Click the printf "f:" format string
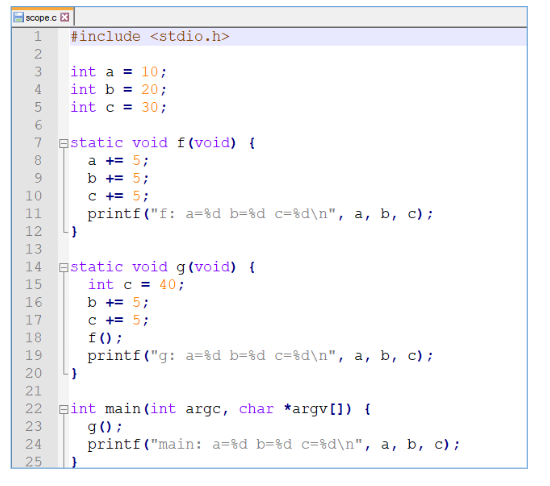Image resolution: width=550 pixels, height=486 pixels. tap(243, 214)
